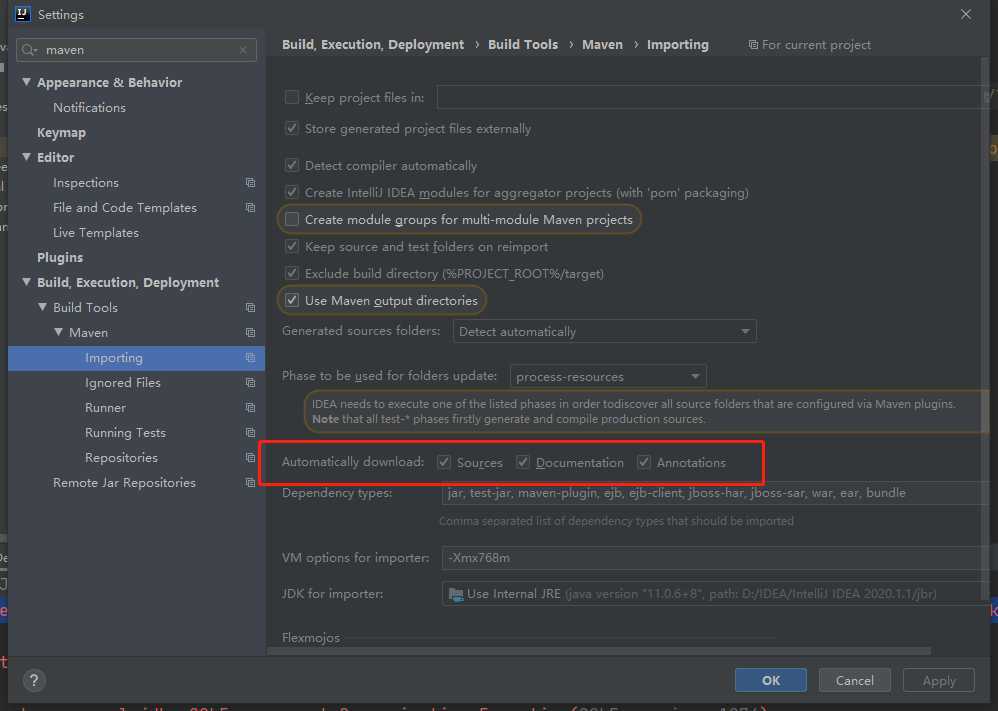Click the project-level icon next to Runner
The height and width of the screenshot is (711, 998).
(250, 407)
